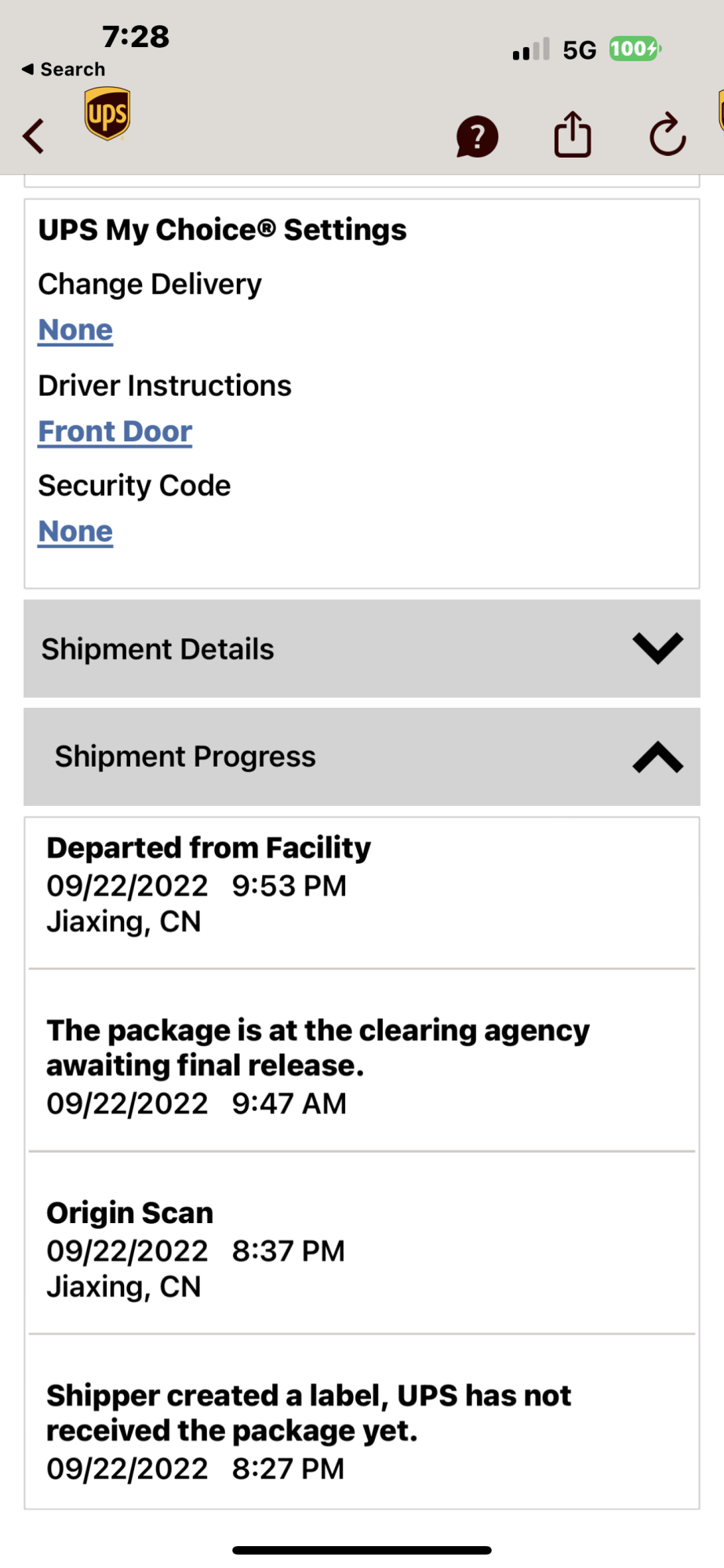
Task: Return to Search via status bar link
Action: pos(63,69)
